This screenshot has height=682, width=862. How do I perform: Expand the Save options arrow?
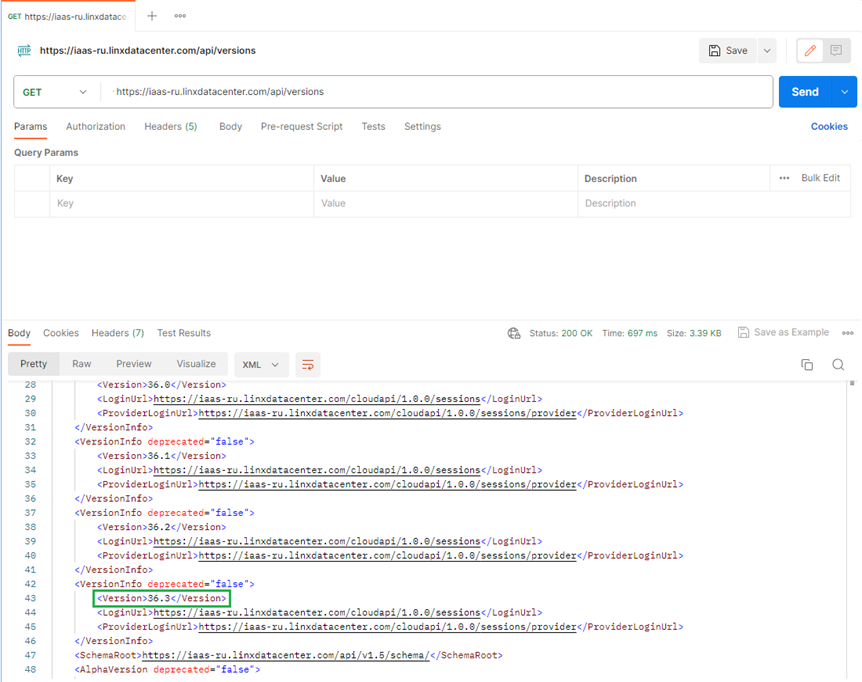pos(767,51)
